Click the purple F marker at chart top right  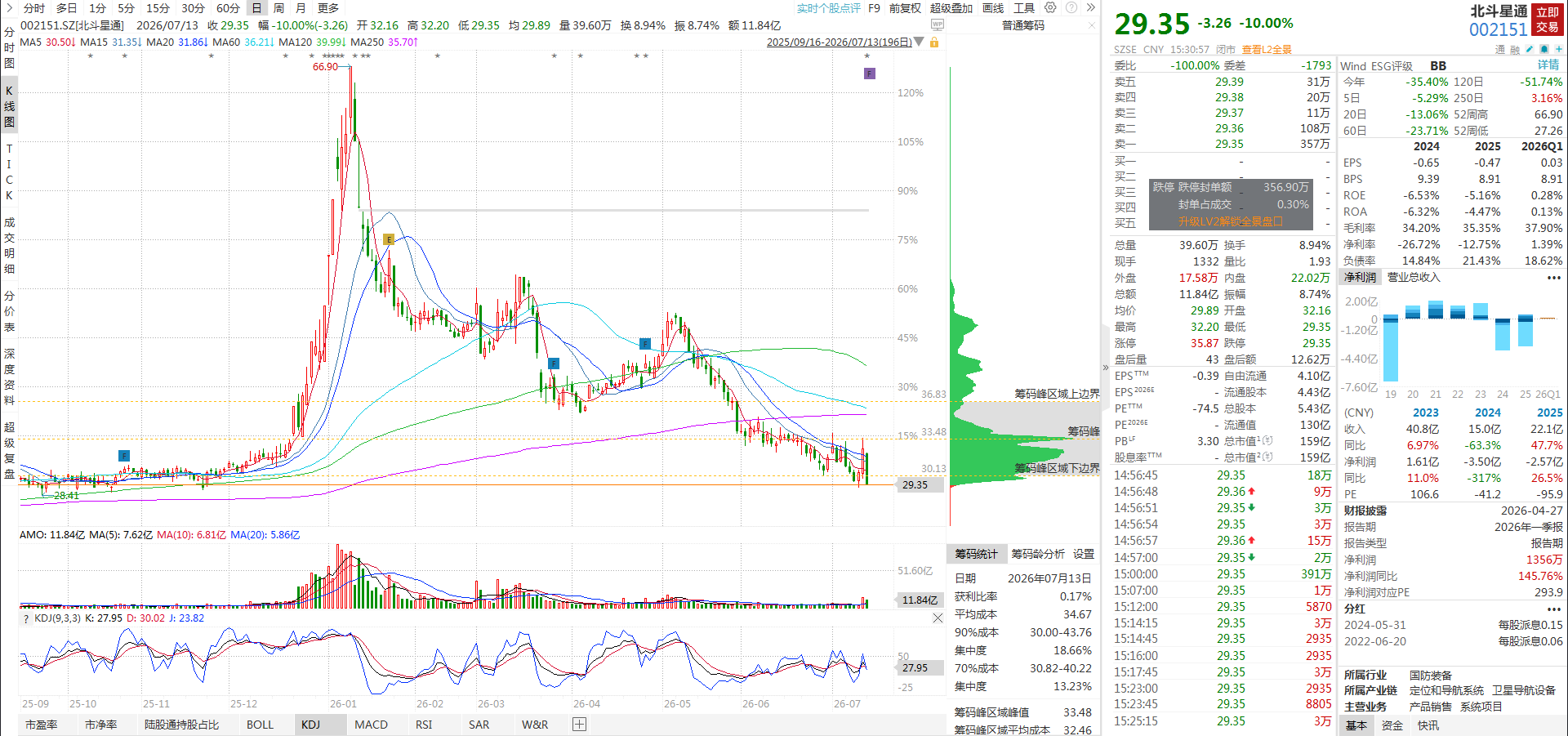tap(870, 74)
